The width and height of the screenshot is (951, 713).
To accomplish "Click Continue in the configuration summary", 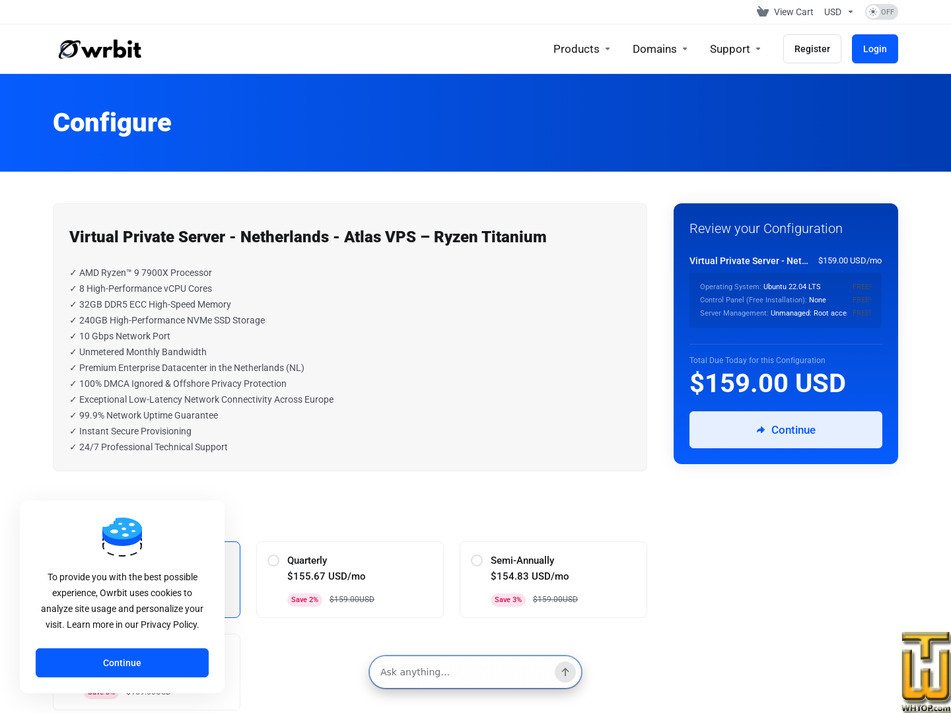I will click(785, 430).
